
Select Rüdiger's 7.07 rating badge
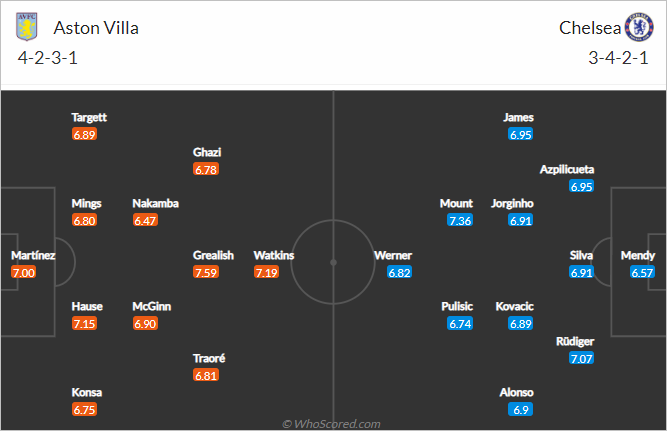(581, 358)
